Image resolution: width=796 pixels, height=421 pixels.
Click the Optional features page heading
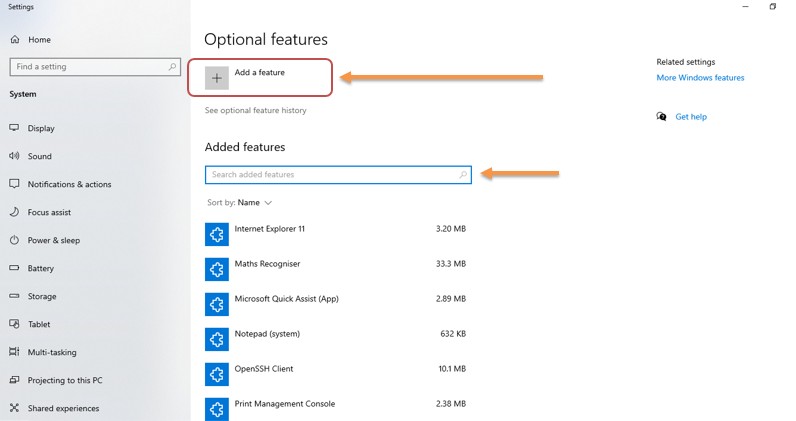pos(266,40)
